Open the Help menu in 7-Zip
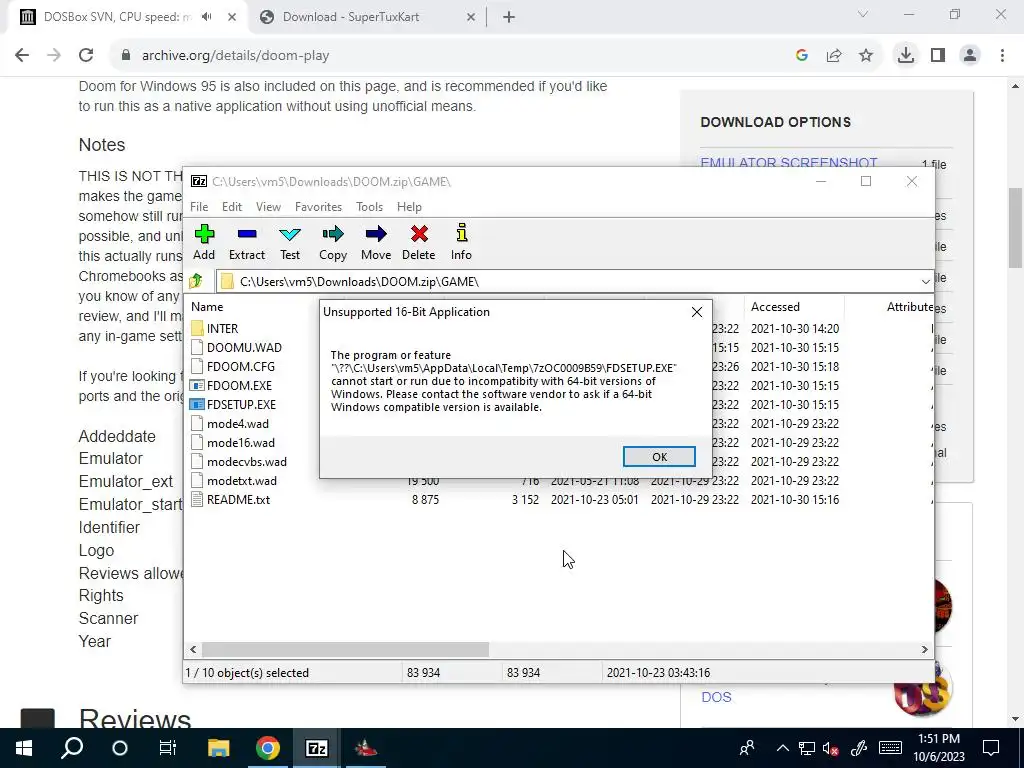This screenshot has height=768, width=1024. [x=409, y=206]
